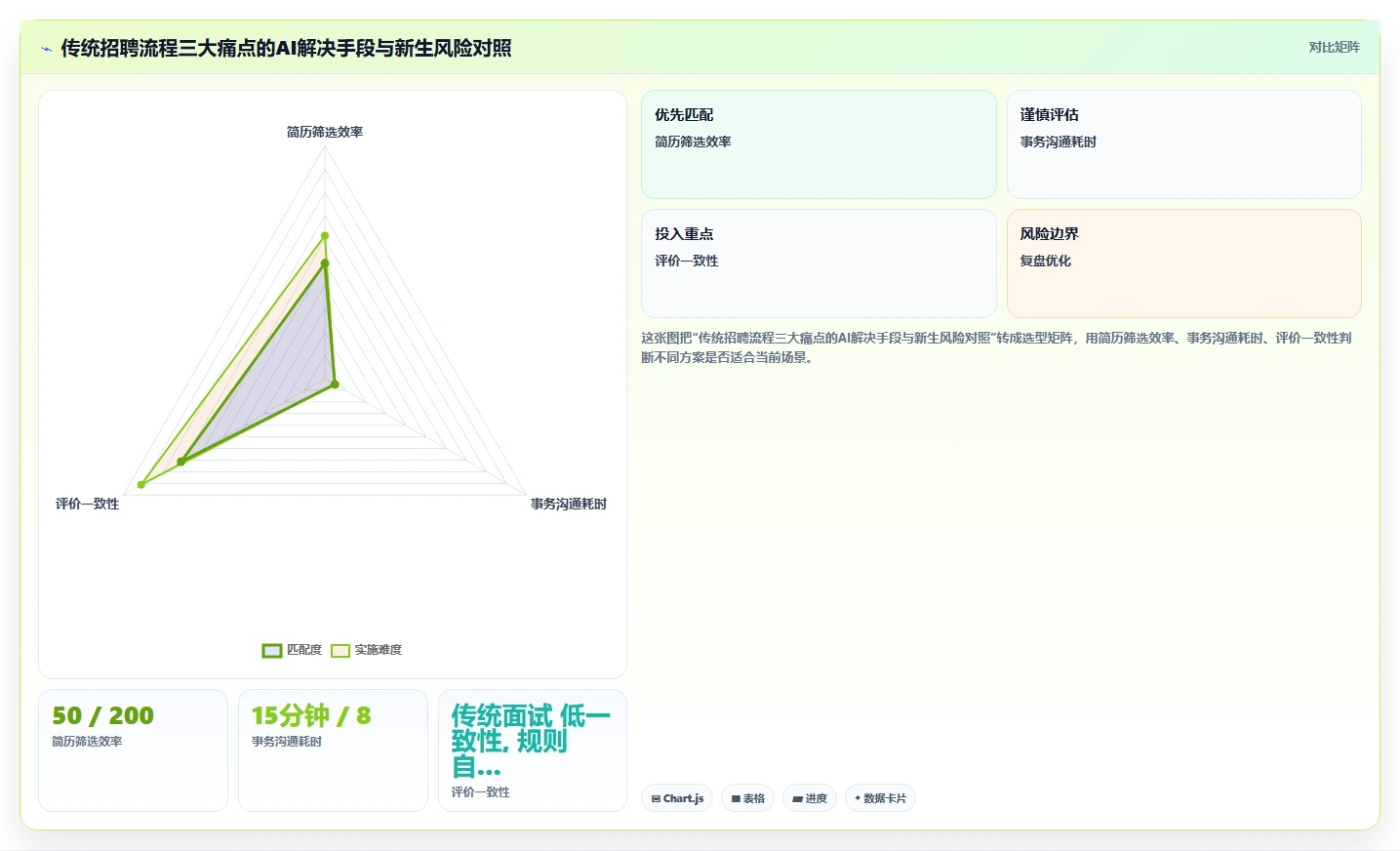Toggle the 实施难度 legend swatch
Screen dimensions: 1400x851
(x=340, y=651)
